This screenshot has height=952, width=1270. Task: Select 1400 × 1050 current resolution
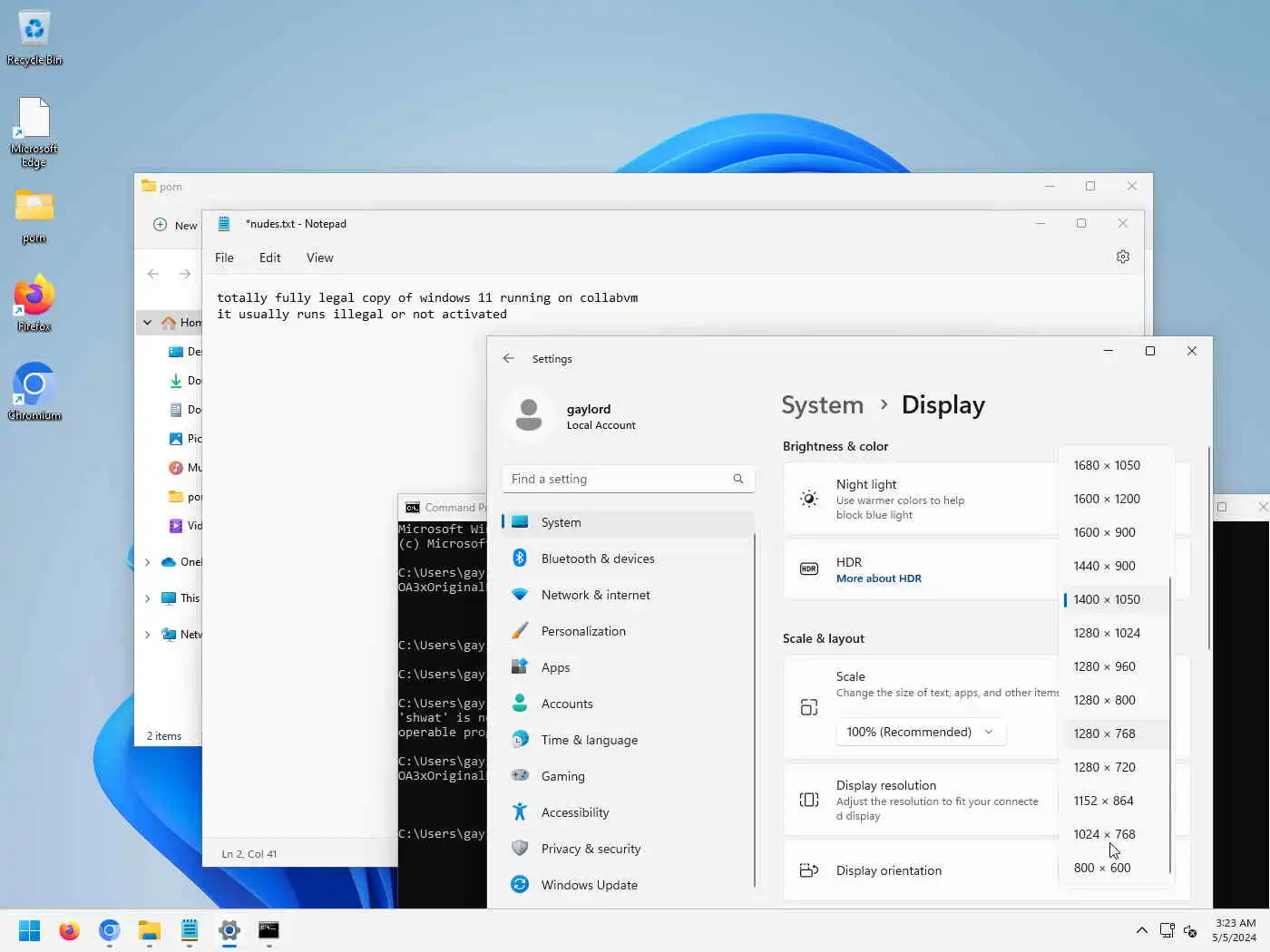click(1115, 599)
